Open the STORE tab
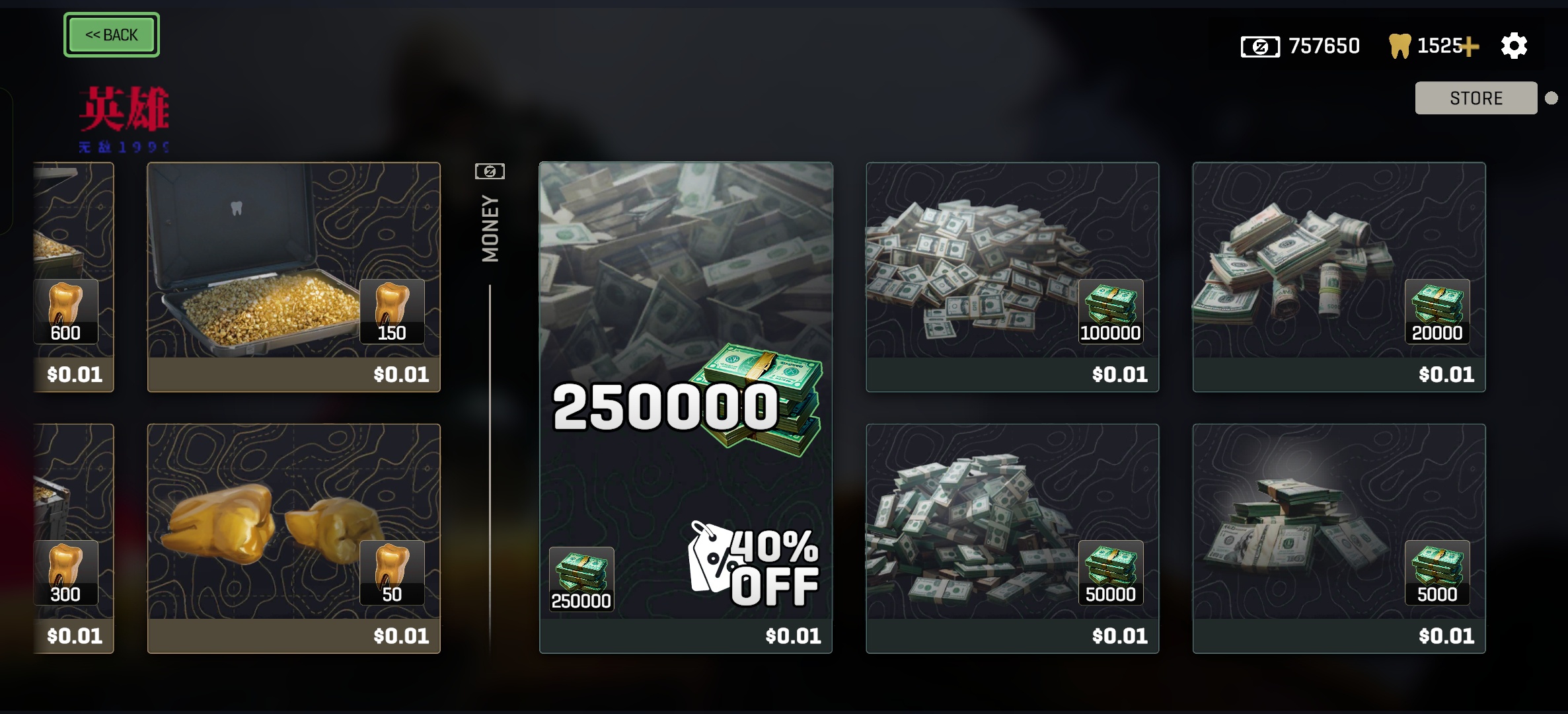This screenshot has width=1568, height=714. [1476, 98]
